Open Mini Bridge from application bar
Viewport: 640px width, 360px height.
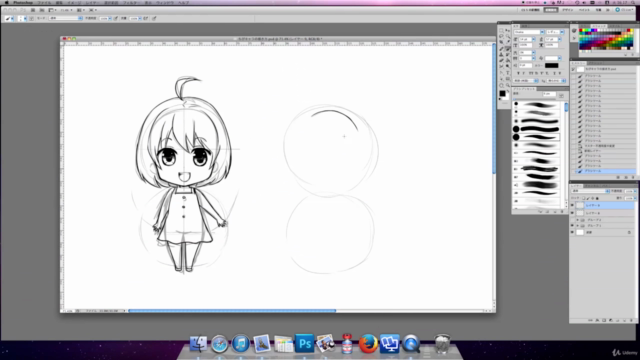(42, 10)
